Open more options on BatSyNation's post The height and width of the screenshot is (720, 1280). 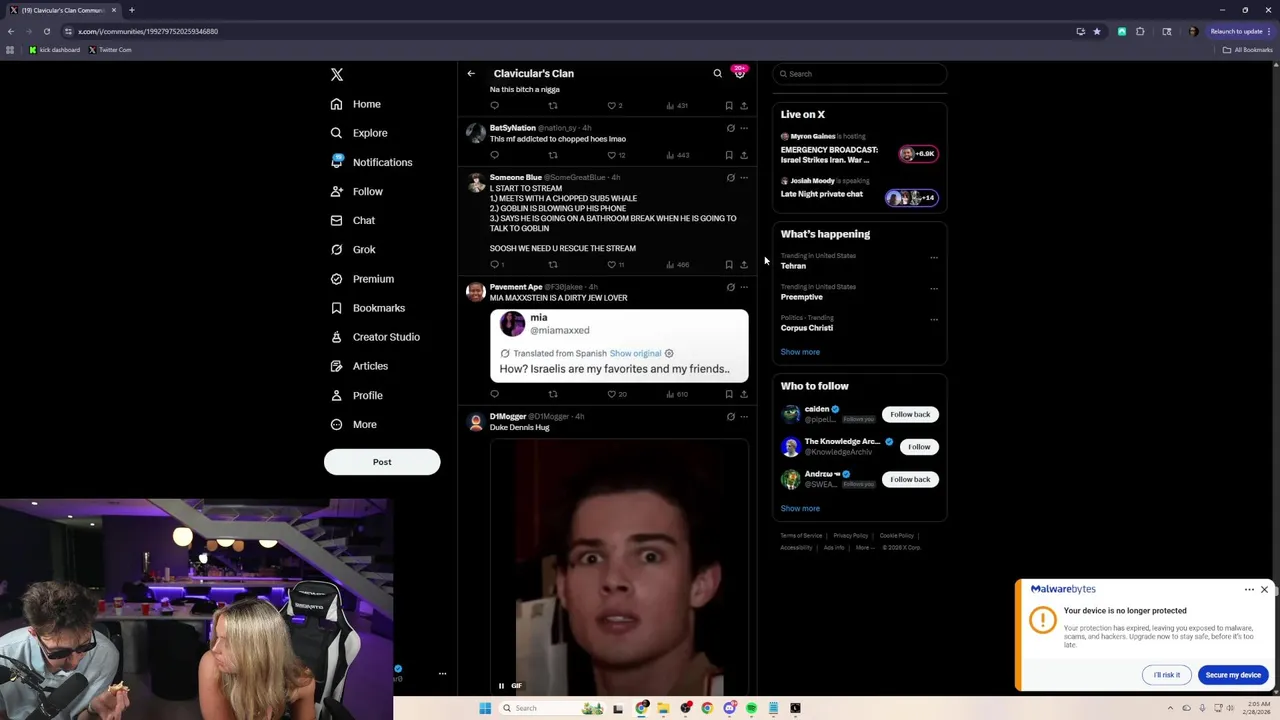coord(744,128)
